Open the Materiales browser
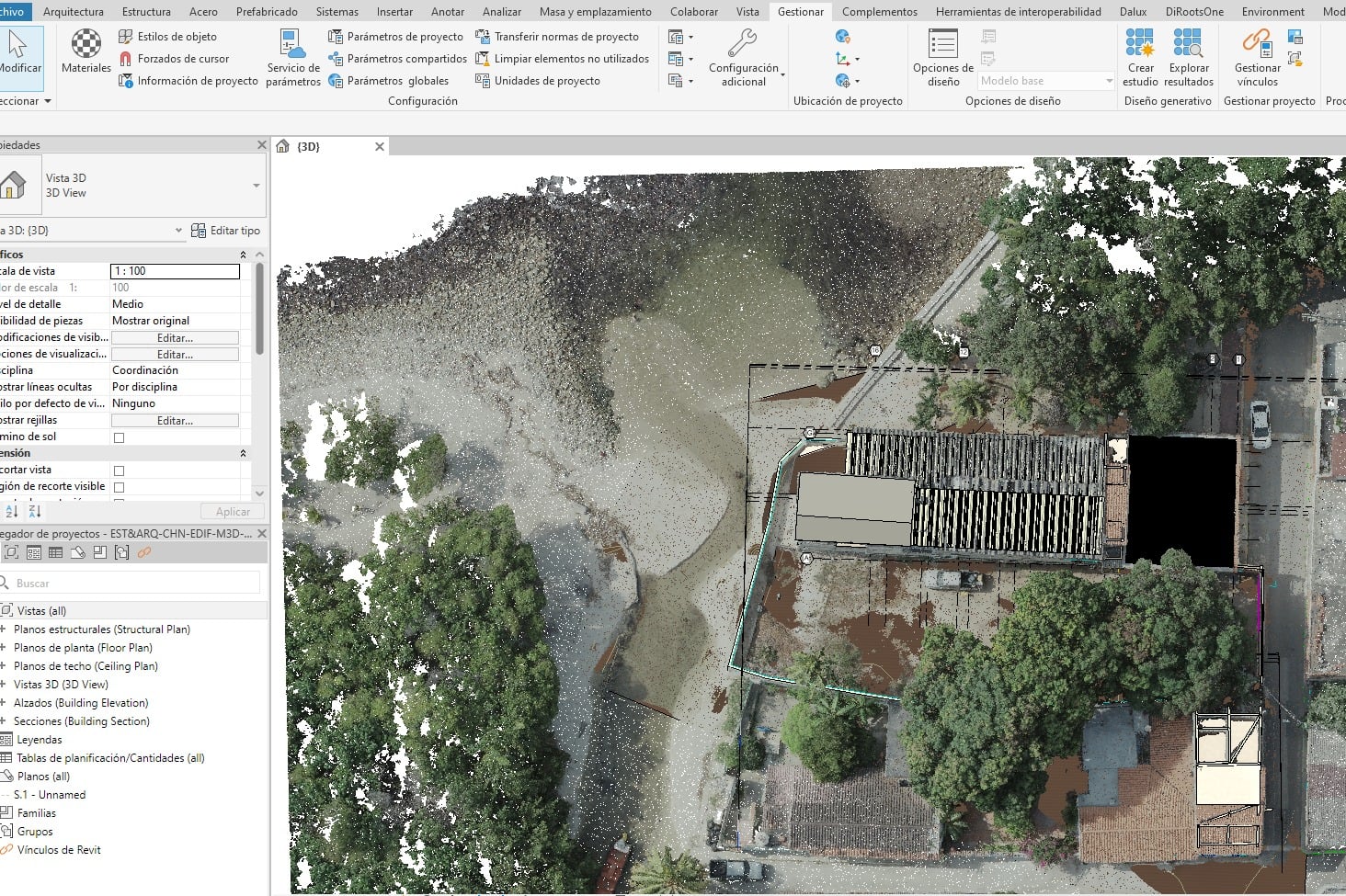This screenshot has width=1346, height=896. pyautogui.click(x=86, y=52)
